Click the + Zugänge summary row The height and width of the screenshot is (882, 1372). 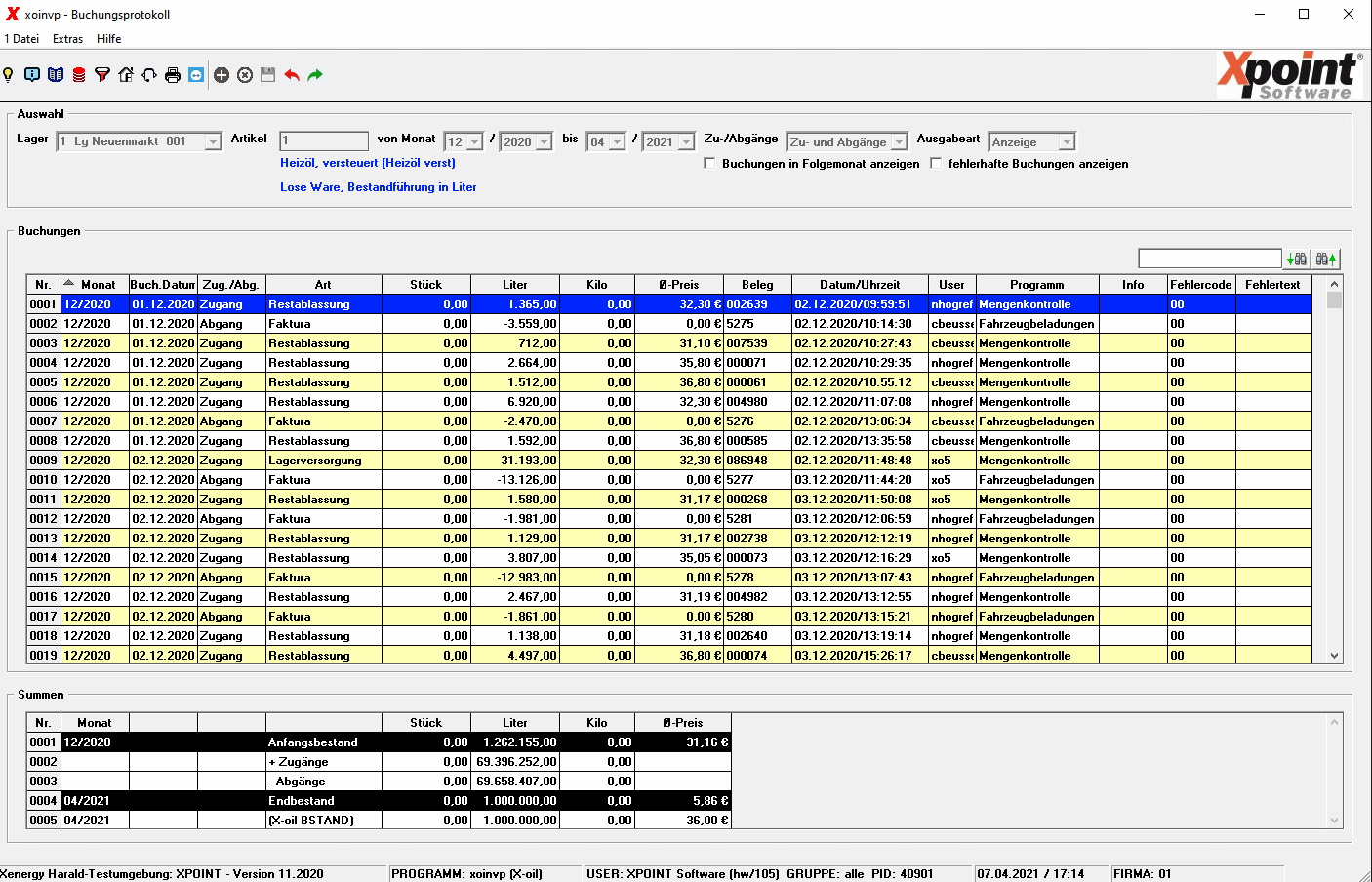pos(379,762)
